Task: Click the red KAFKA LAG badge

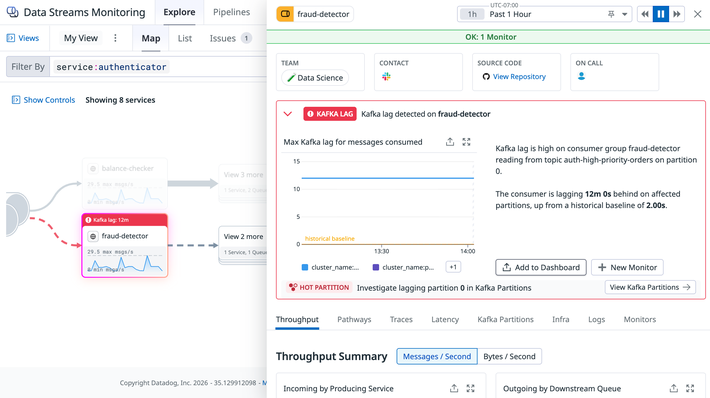Action: tap(330, 114)
